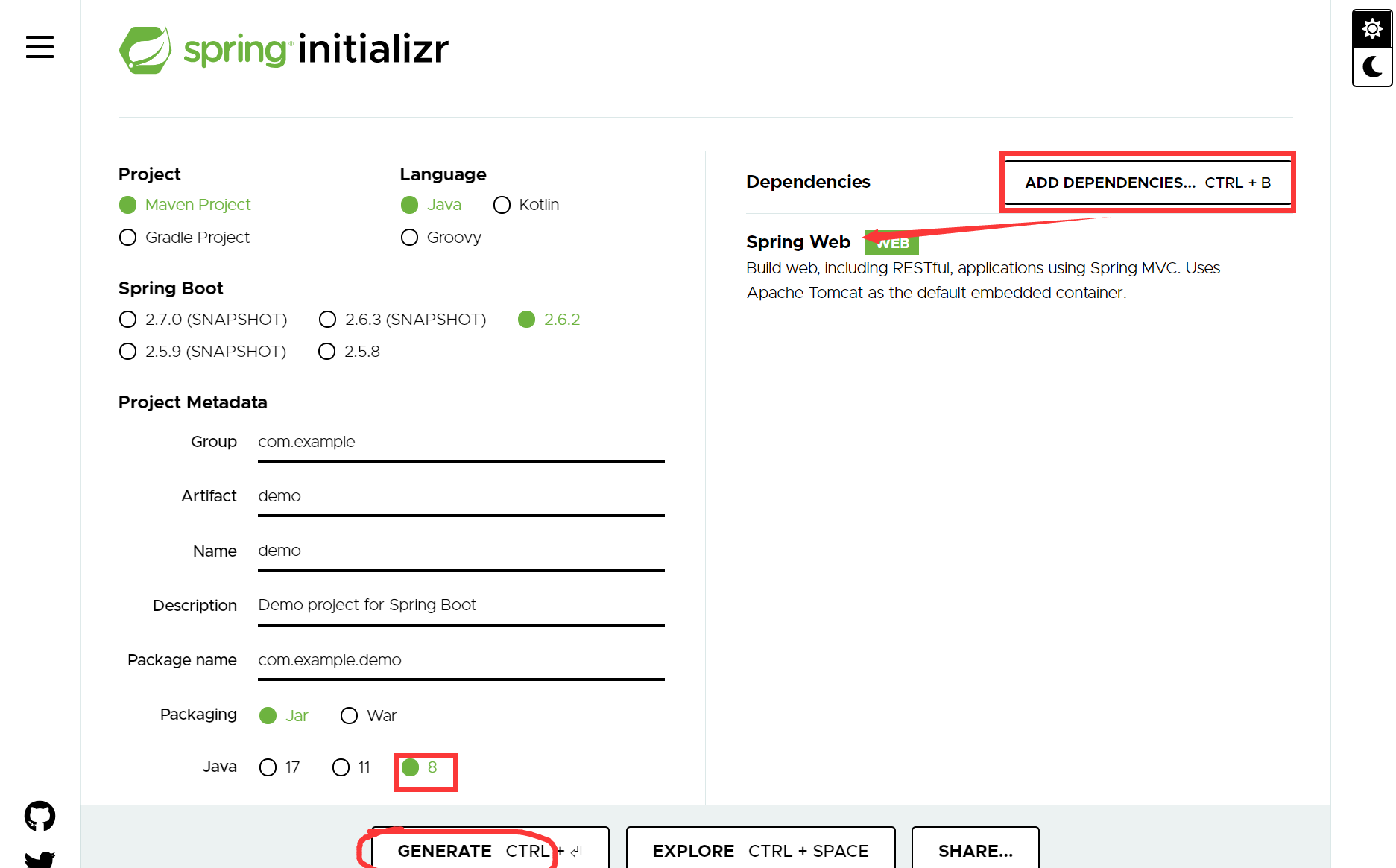The image size is (1396, 868).
Task: Open the Twitter bird icon link
Action: pos(40,859)
